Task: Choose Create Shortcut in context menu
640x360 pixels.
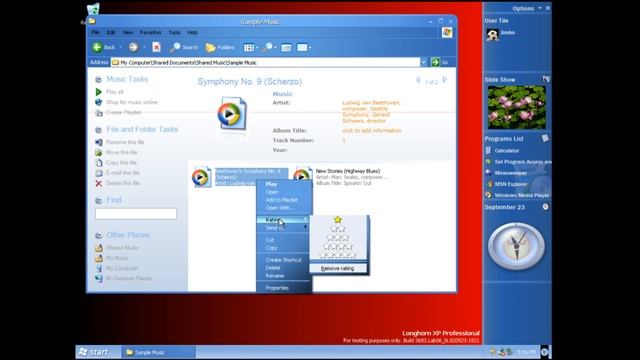Action: [x=284, y=260]
